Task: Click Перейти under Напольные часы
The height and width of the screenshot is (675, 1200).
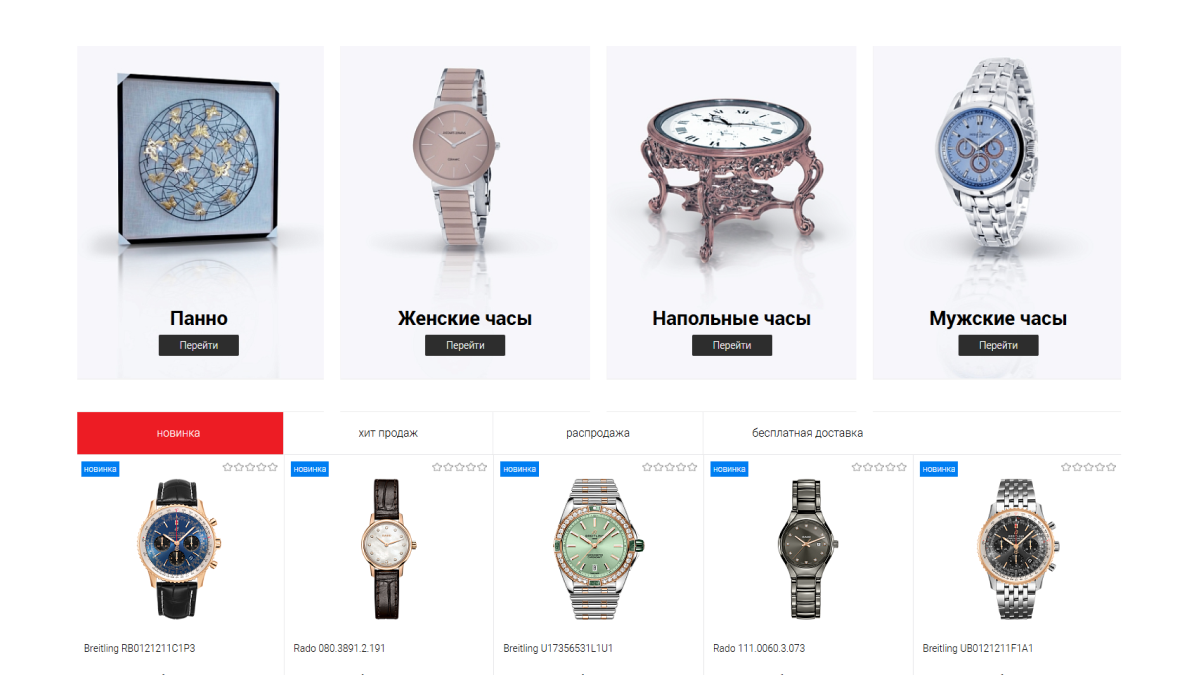Action: coord(732,345)
